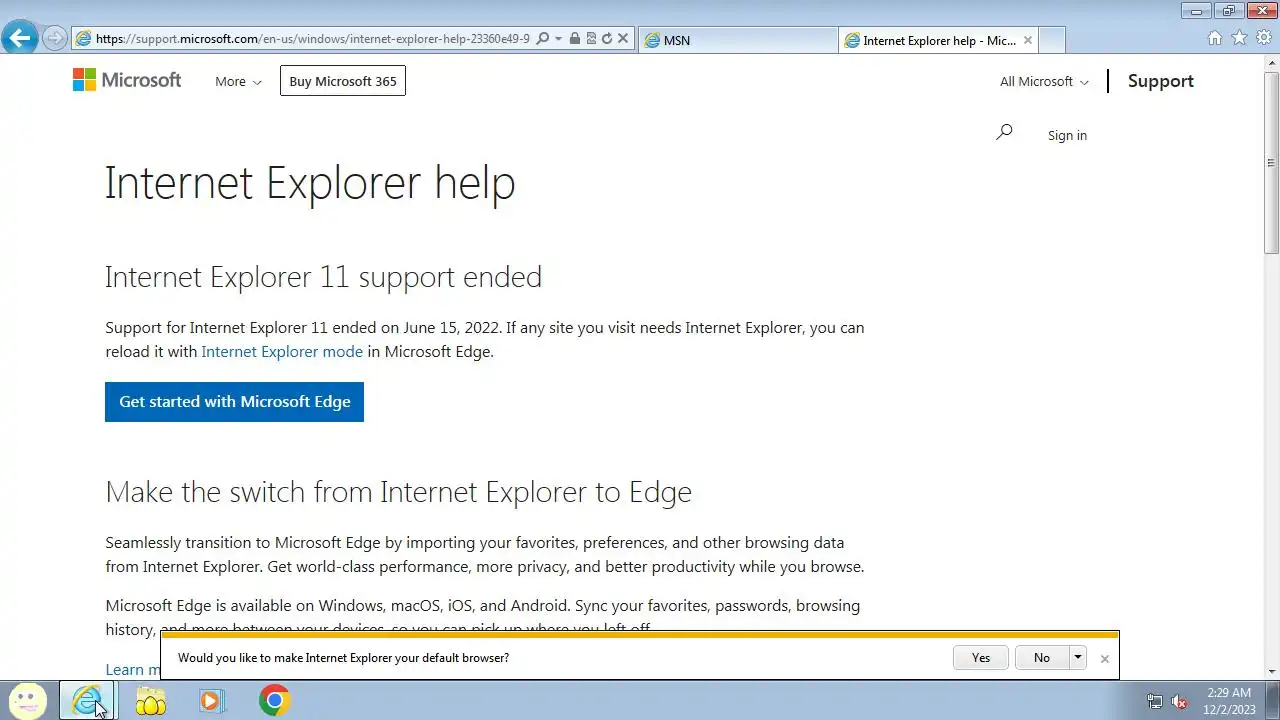Click the compatibility view icon in address bar
The image size is (1280, 720).
point(591,39)
